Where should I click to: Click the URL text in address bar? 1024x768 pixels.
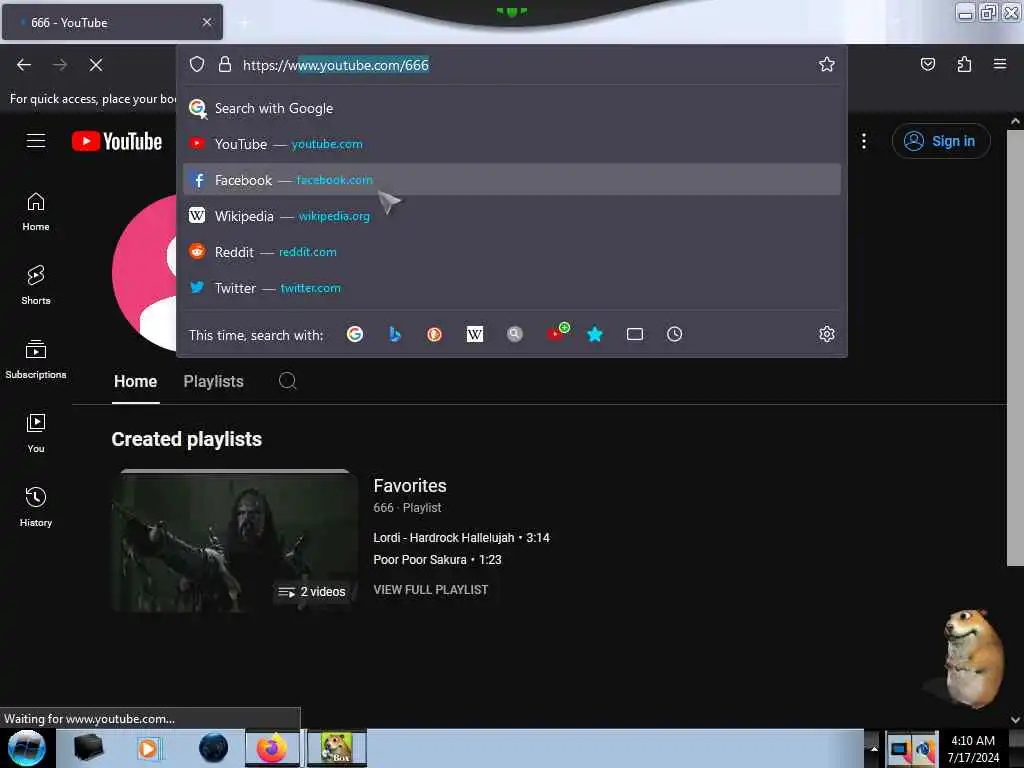point(336,65)
